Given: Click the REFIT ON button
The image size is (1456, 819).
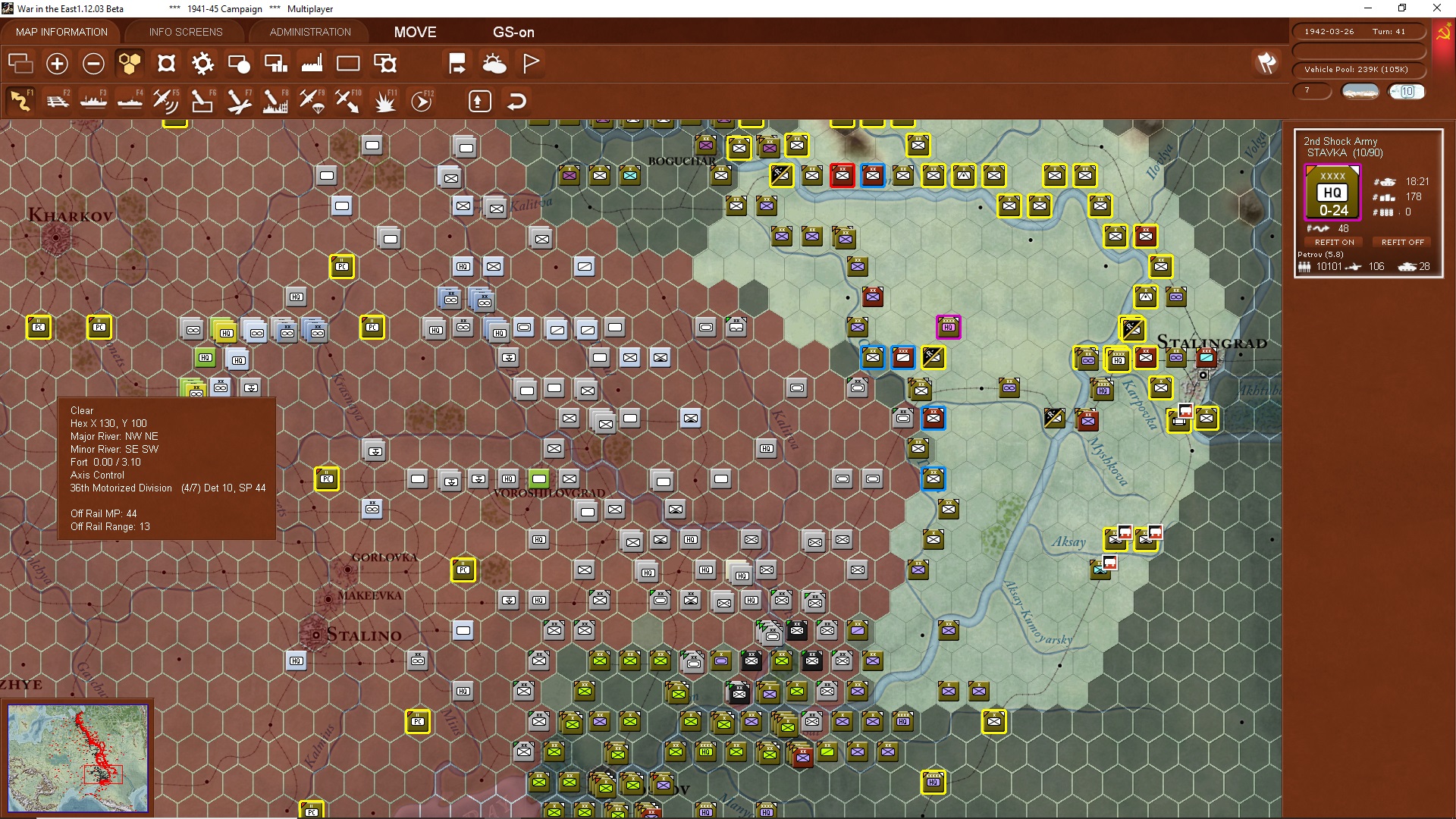Looking at the screenshot, I should pyautogui.click(x=1334, y=242).
